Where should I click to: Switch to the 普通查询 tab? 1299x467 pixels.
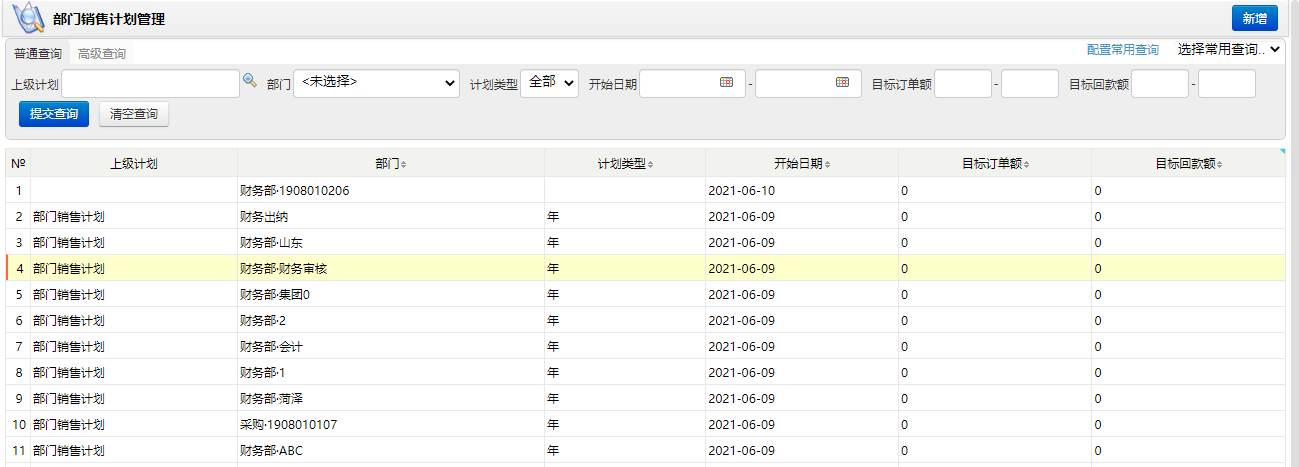click(x=38, y=53)
